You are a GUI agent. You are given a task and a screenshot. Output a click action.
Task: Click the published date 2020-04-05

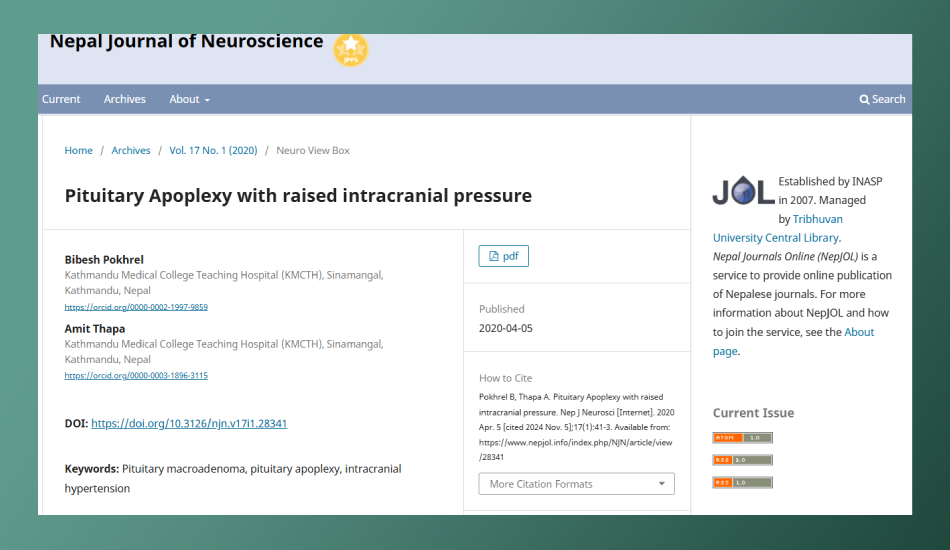tap(506, 328)
